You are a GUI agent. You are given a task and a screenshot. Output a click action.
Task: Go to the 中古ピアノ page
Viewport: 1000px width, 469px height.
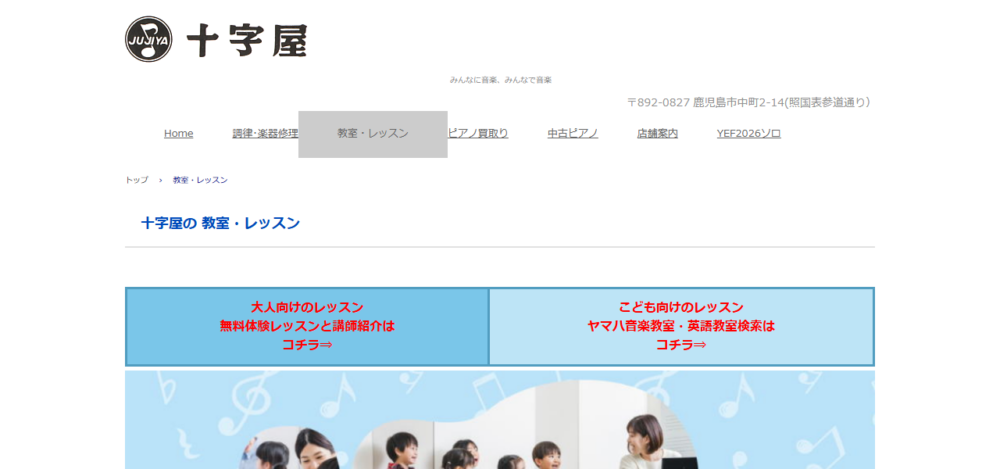[x=573, y=133]
